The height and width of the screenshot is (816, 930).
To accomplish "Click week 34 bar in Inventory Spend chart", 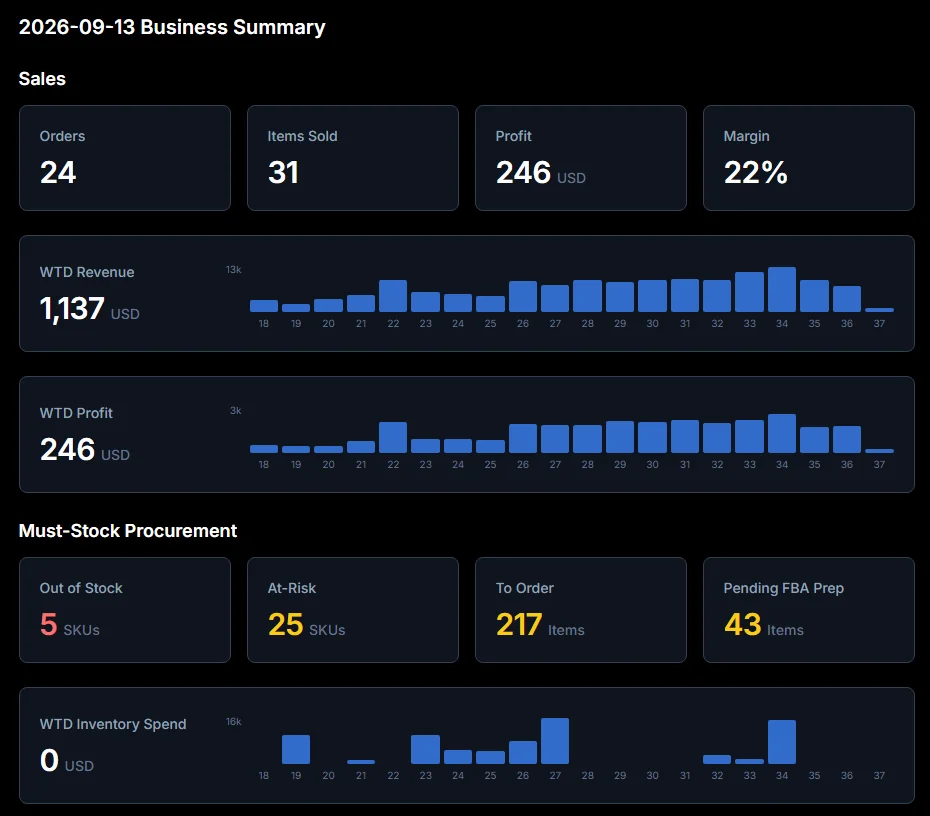I will (782, 742).
